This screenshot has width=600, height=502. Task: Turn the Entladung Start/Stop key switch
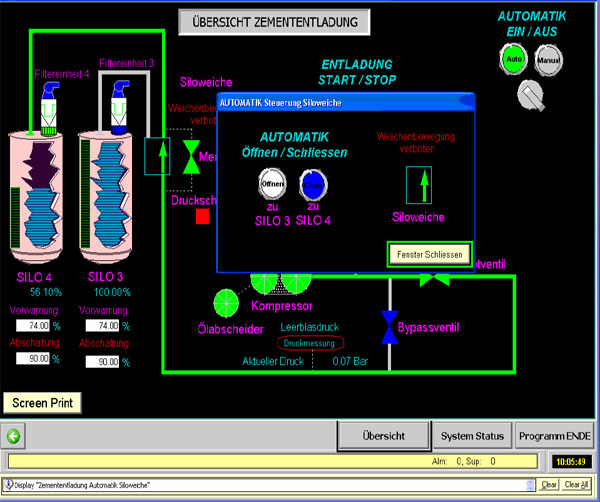[x=530, y=96]
